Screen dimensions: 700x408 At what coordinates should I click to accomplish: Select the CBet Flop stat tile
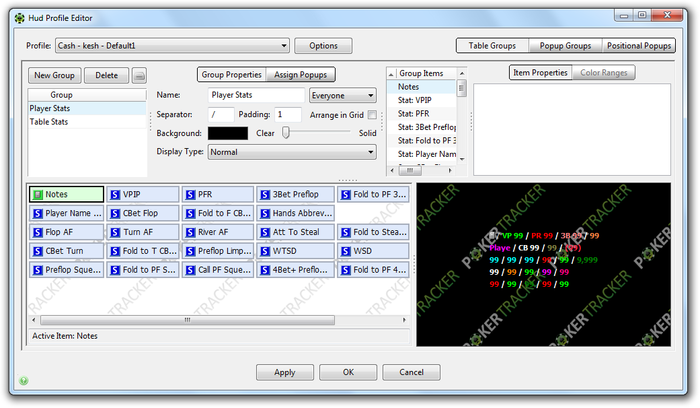(143, 213)
